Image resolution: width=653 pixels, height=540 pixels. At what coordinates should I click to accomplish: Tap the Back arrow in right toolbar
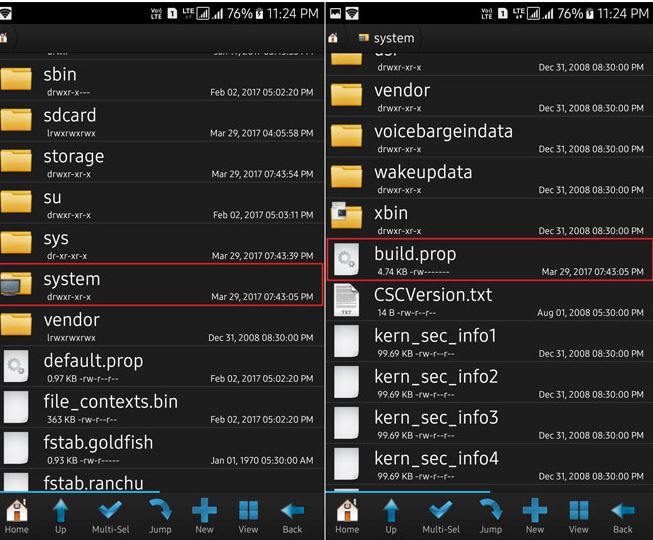click(623, 514)
